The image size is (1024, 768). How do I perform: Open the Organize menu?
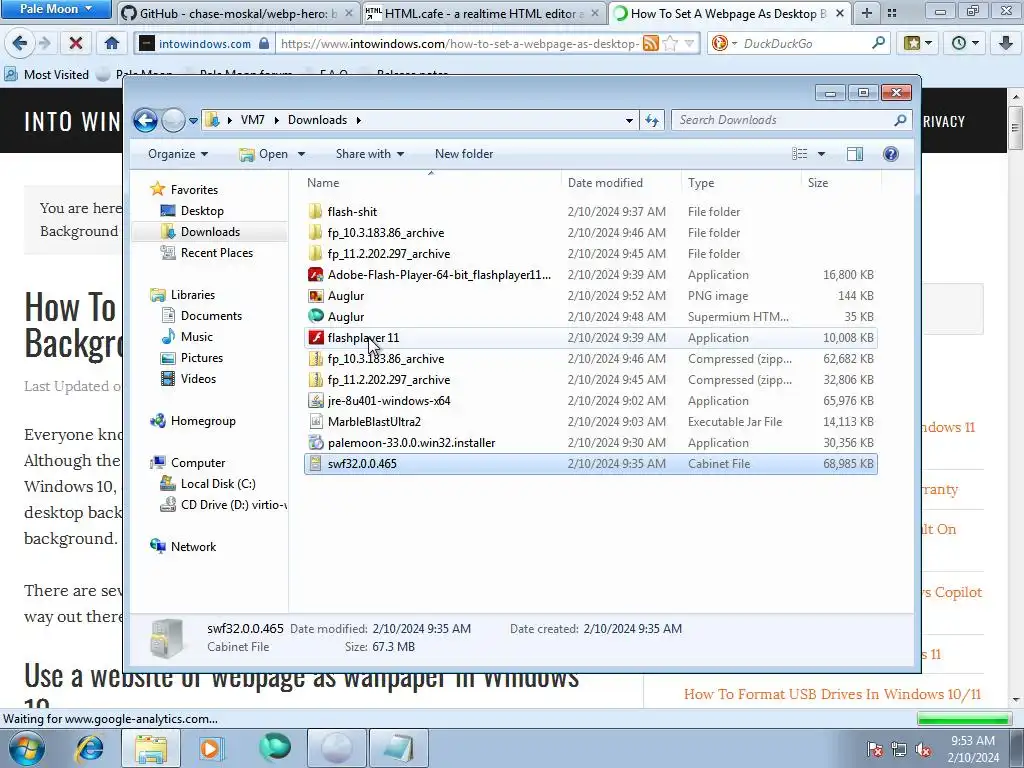click(178, 154)
